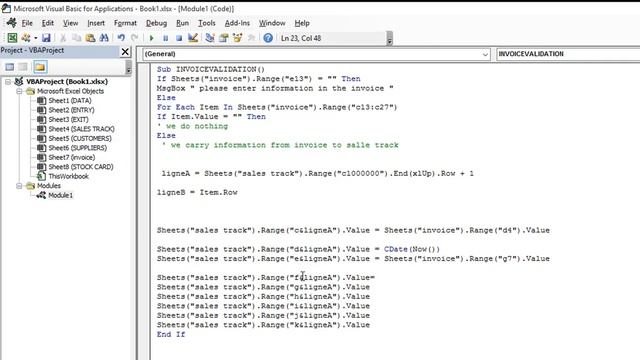The height and width of the screenshot is (360, 640).
Task: Click the 'End If' code line
Action: point(171,334)
